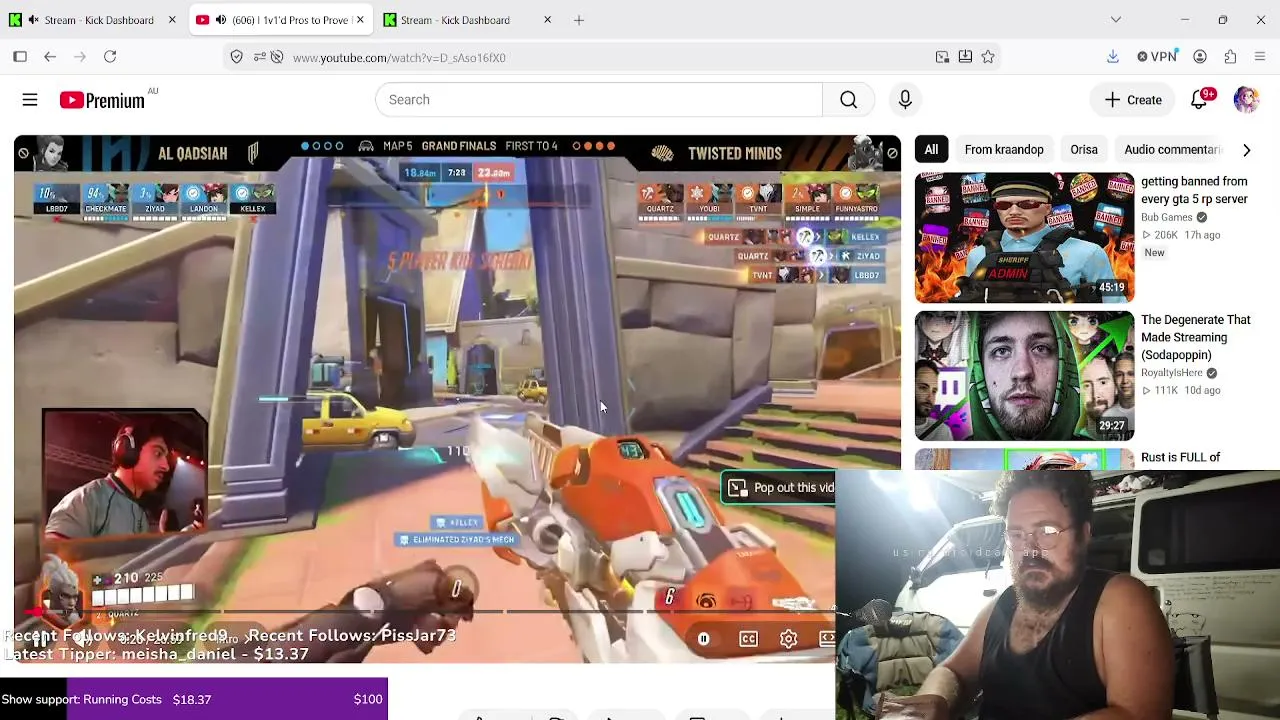Select the Audio commentaries filter chip
Viewport: 1280px width, 720px height.
[x=1172, y=150]
